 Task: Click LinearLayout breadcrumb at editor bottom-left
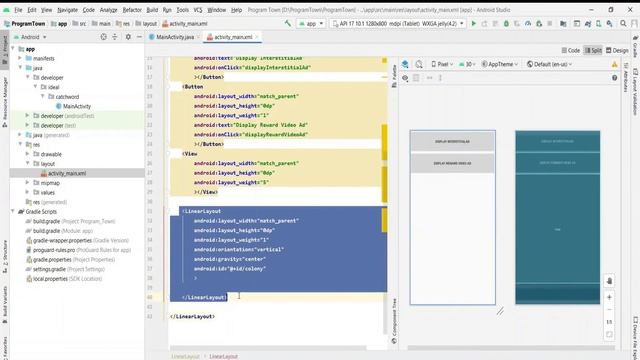pos(185,356)
